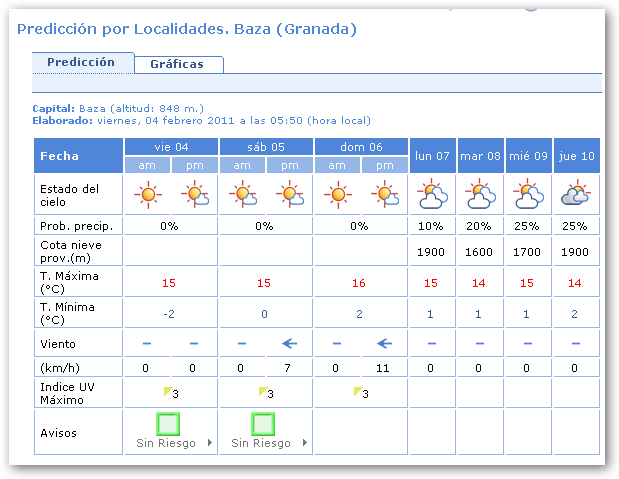Screen dimensions: 619x479
Task: Click the dom 06 column header
Action: click(x=361, y=147)
